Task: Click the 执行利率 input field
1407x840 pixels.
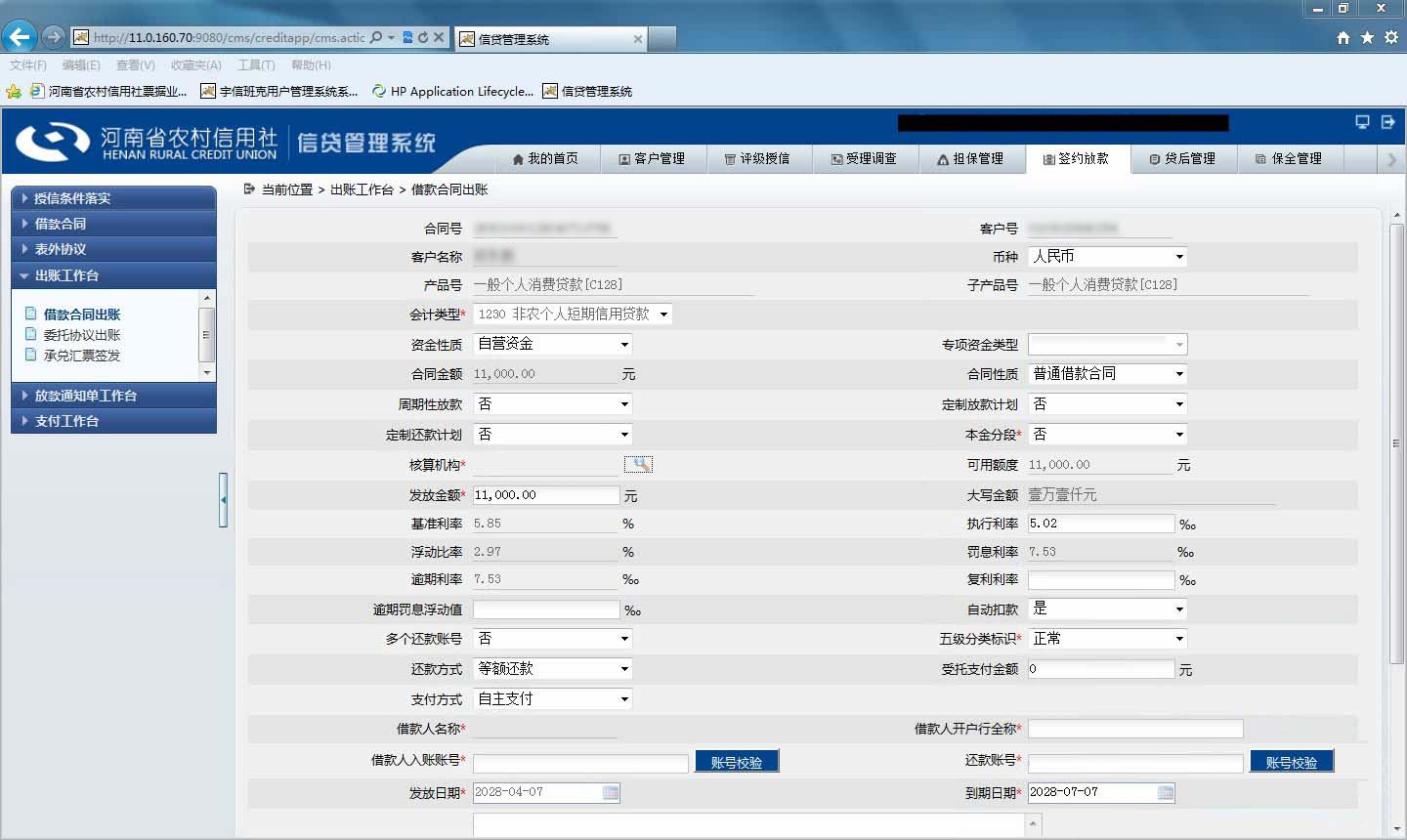Action: 1101,524
